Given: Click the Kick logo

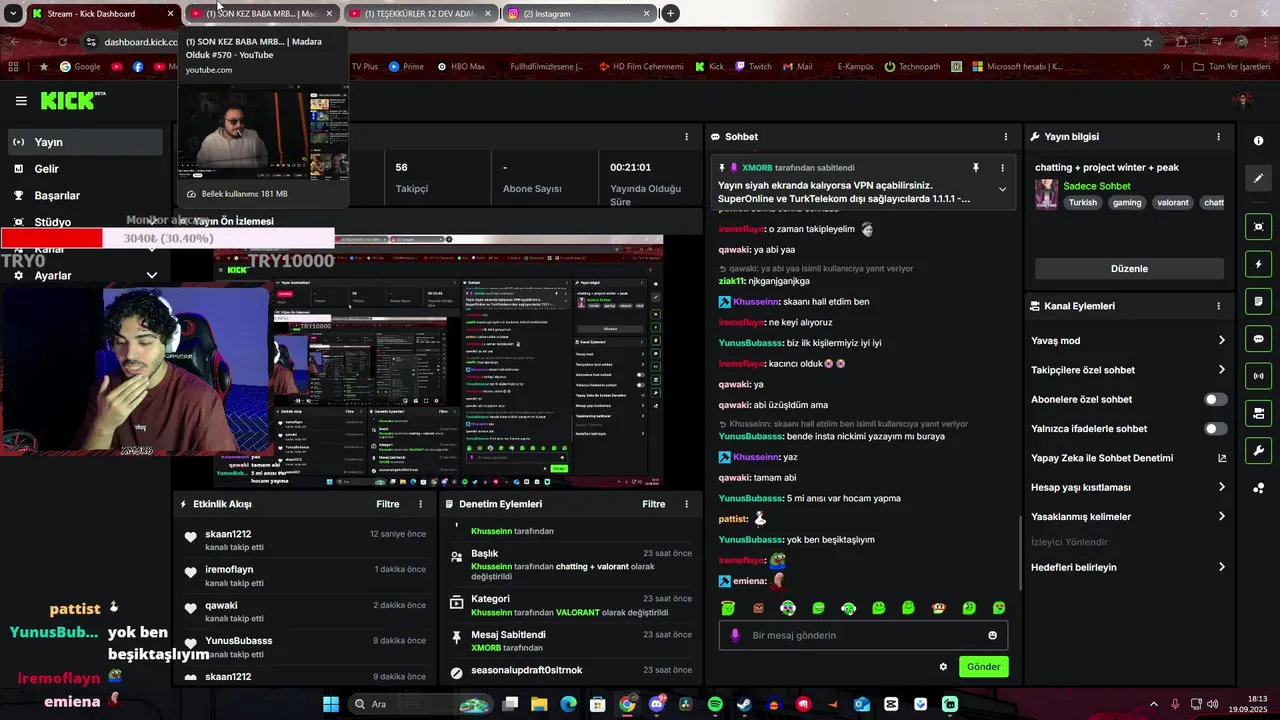Looking at the screenshot, I should [x=72, y=100].
